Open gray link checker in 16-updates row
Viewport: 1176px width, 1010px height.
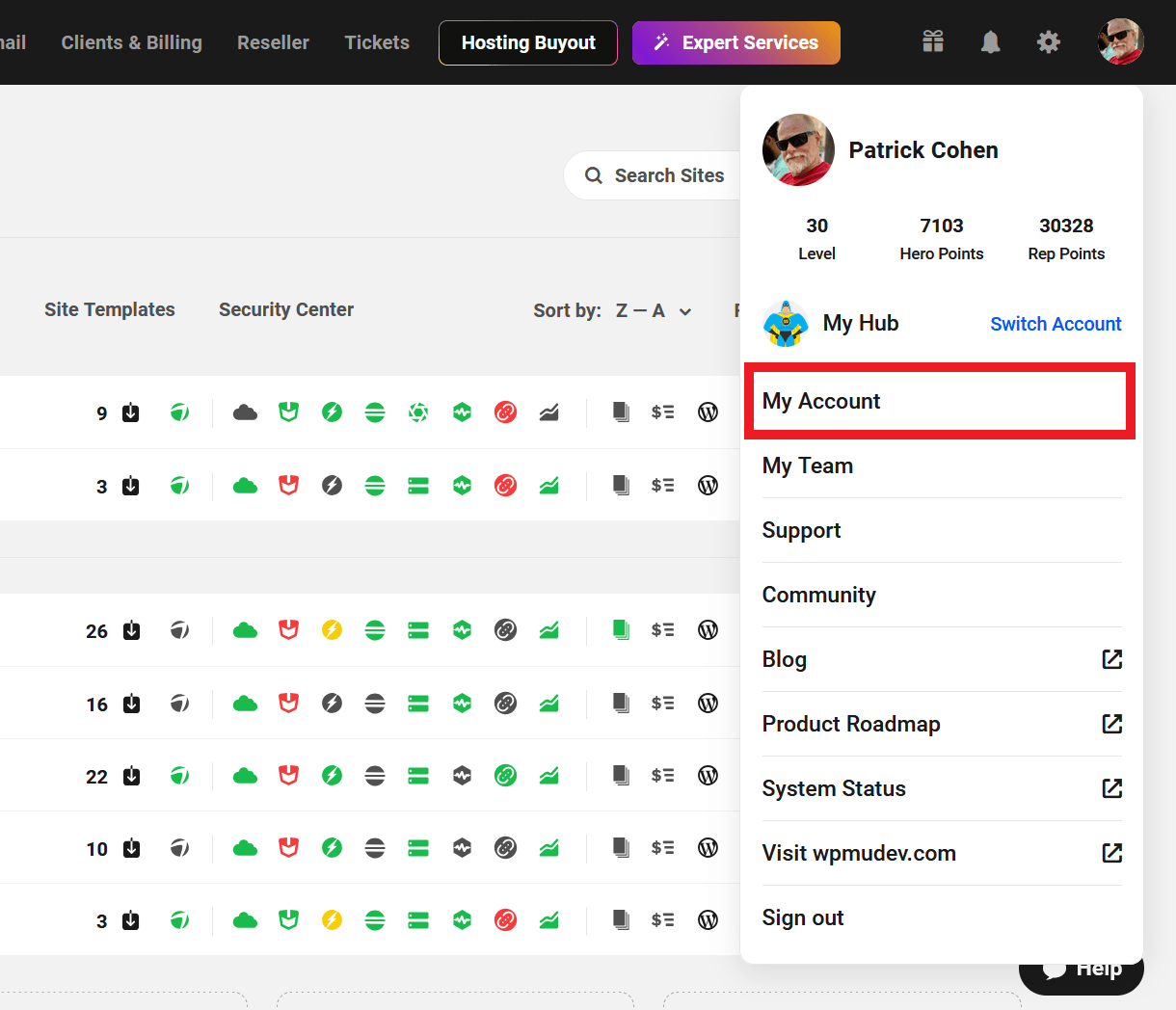coord(505,704)
